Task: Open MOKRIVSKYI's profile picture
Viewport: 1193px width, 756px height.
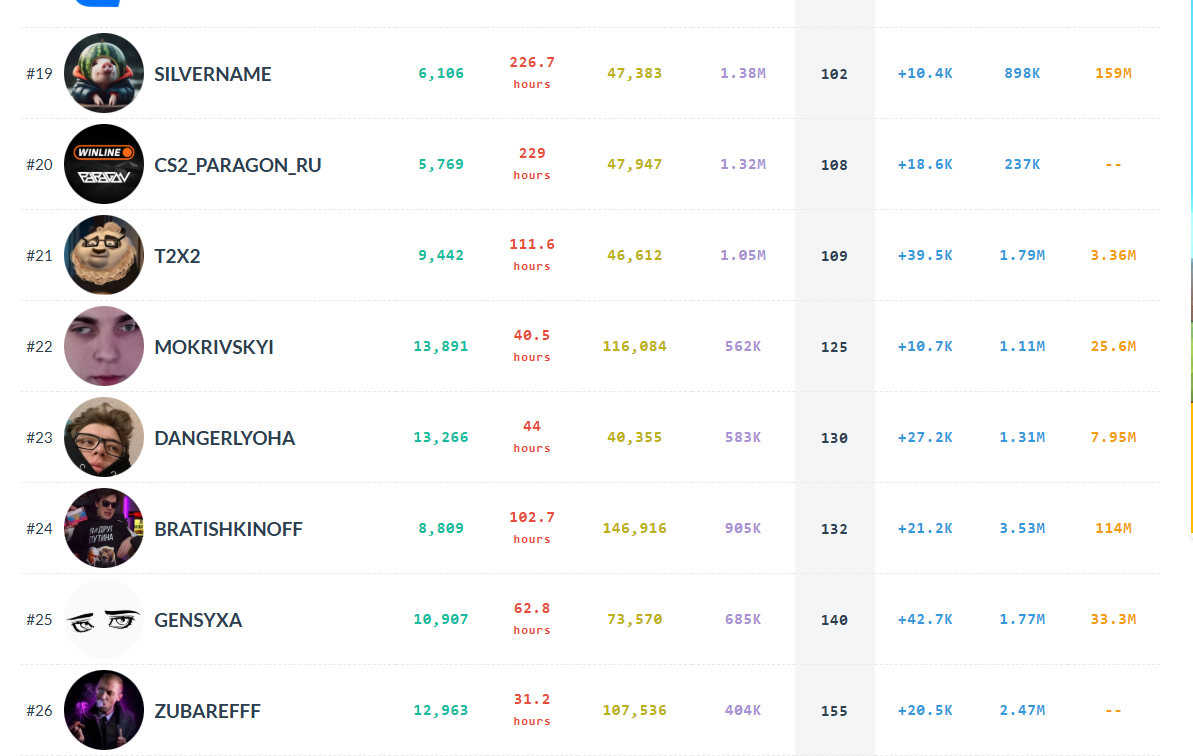Action: point(103,346)
